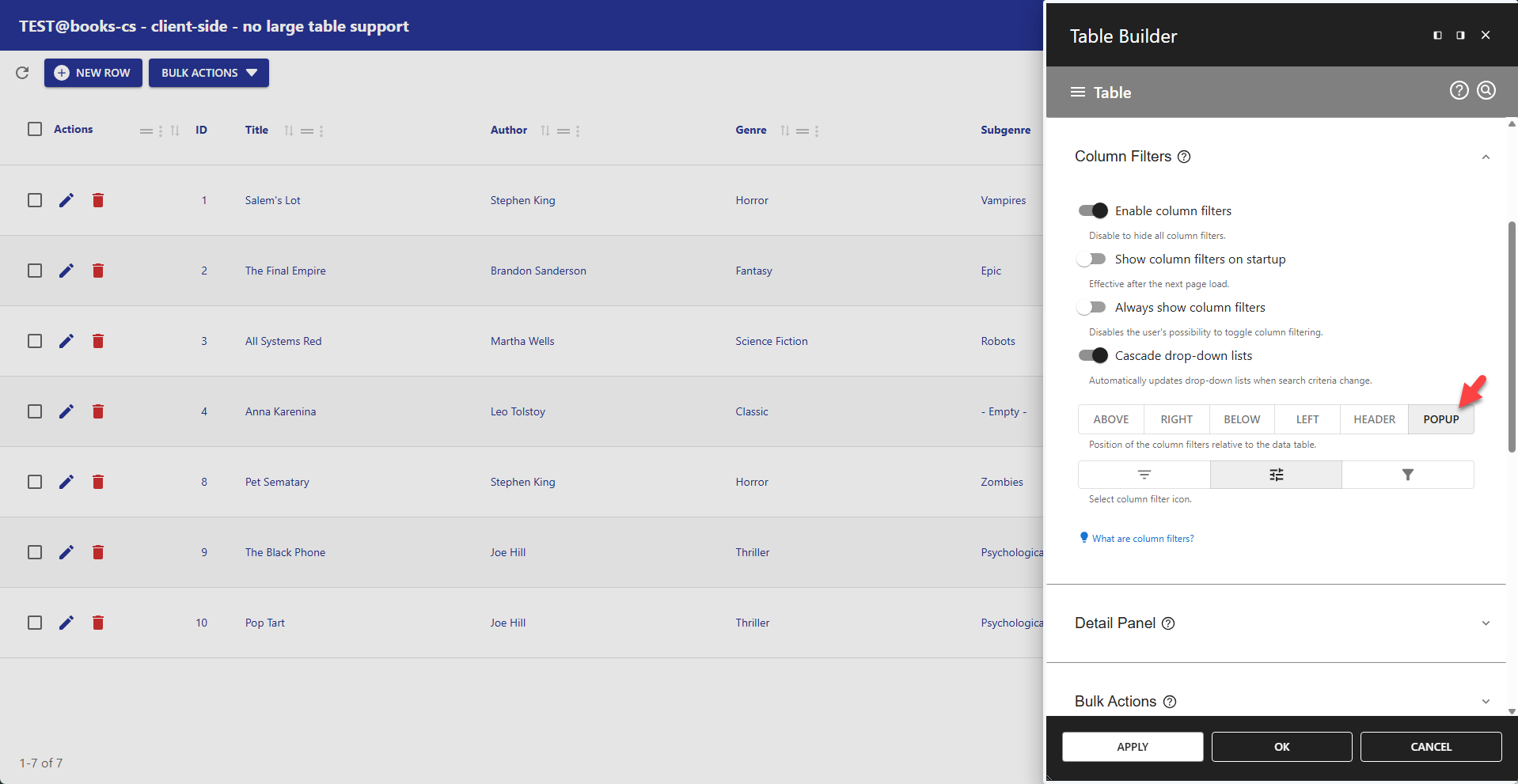Image resolution: width=1518 pixels, height=784 pixels.
Task: Set filter position to BELOW
Action: (x=1242, y=419)
